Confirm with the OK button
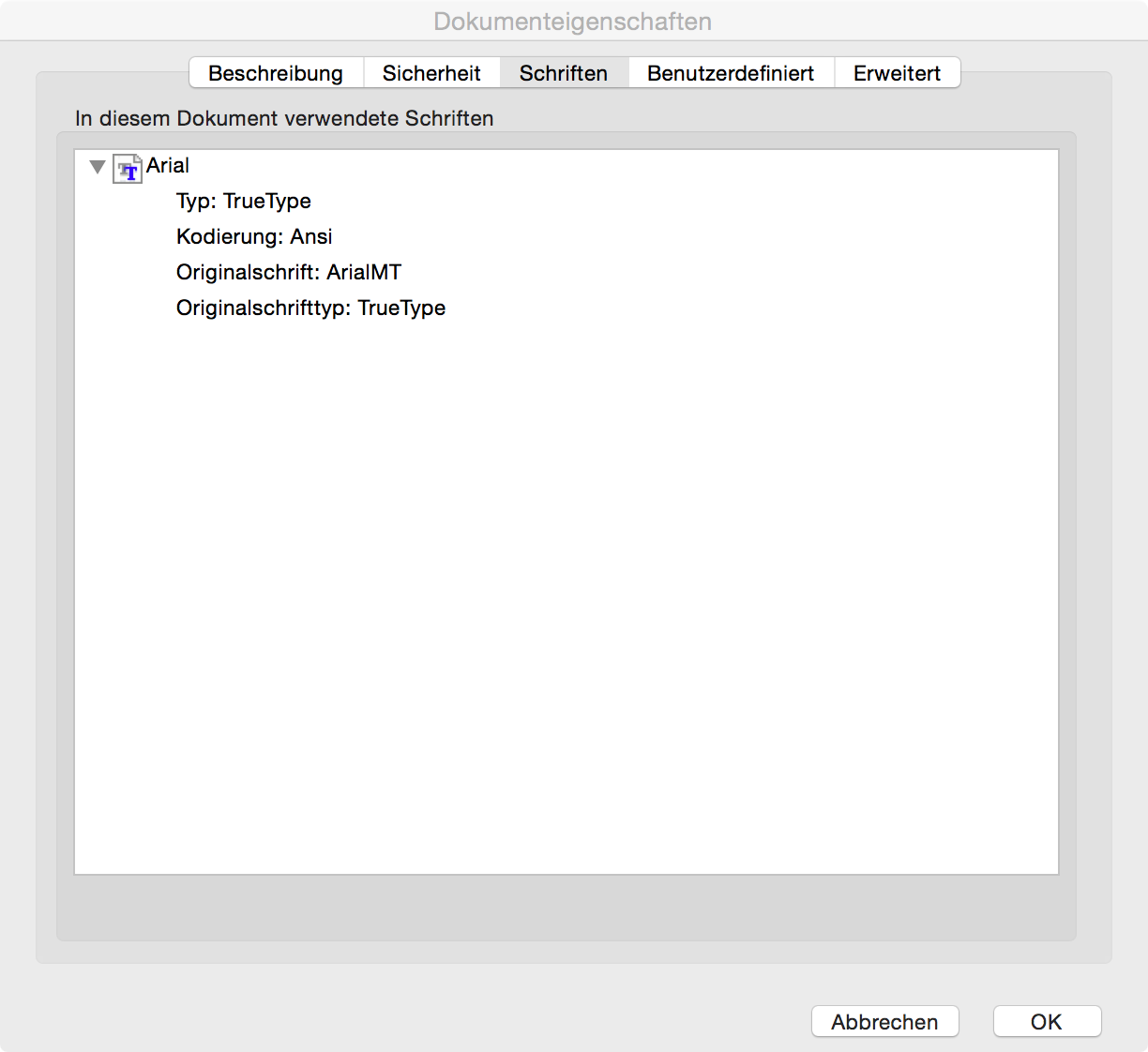 point(1047,1021)
